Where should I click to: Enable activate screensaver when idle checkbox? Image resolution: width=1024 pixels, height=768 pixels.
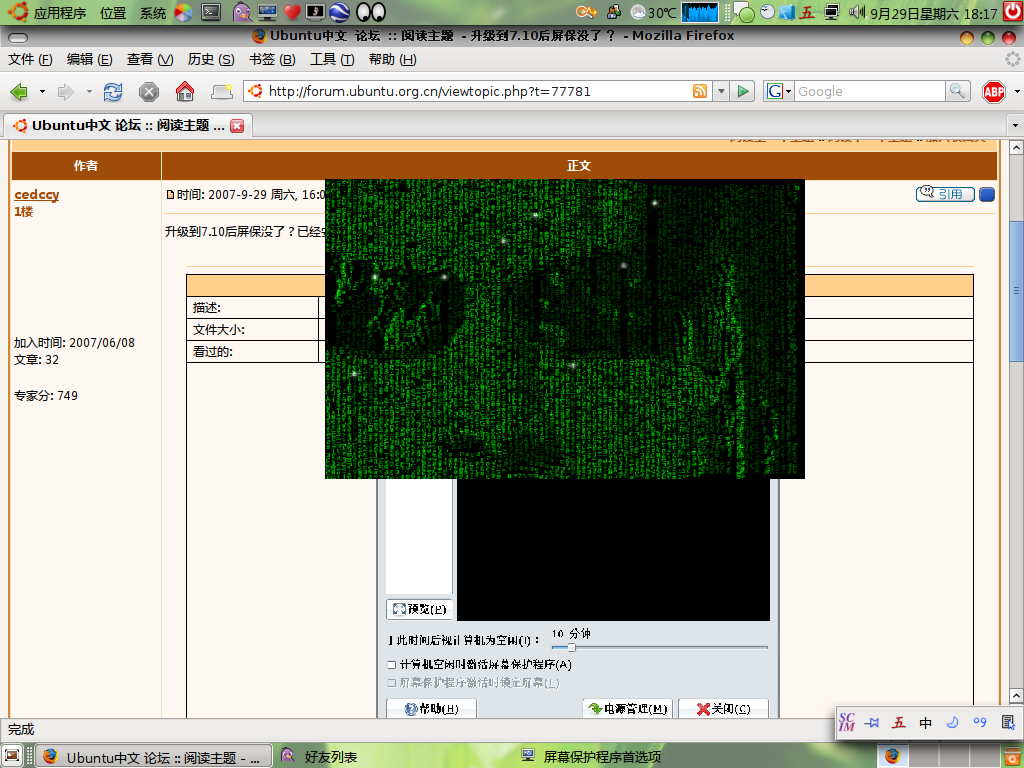[392, 665]
